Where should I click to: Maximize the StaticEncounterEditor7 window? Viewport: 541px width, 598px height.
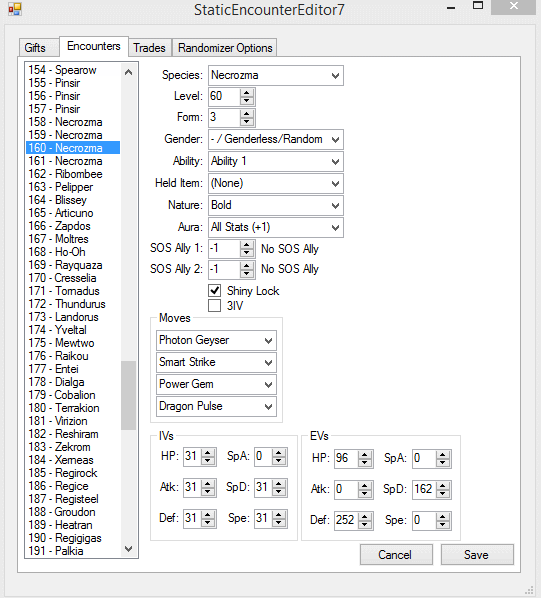(x=478, y=6)
